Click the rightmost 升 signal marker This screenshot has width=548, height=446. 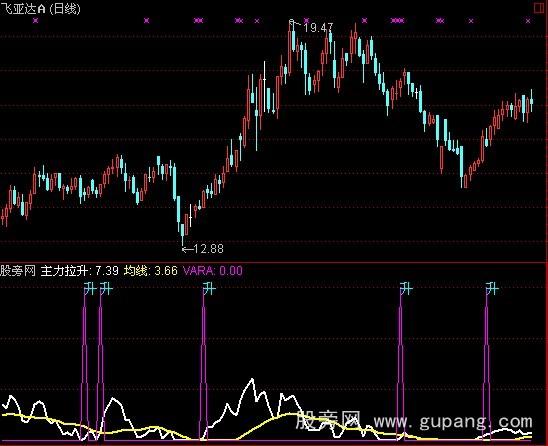click(492, 289)
